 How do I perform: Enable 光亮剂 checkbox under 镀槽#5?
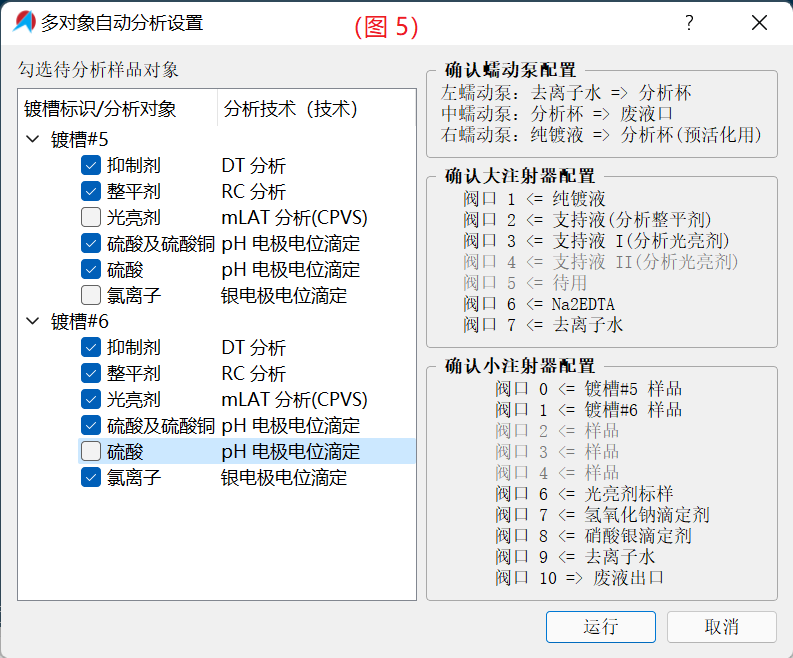(91, 218)
